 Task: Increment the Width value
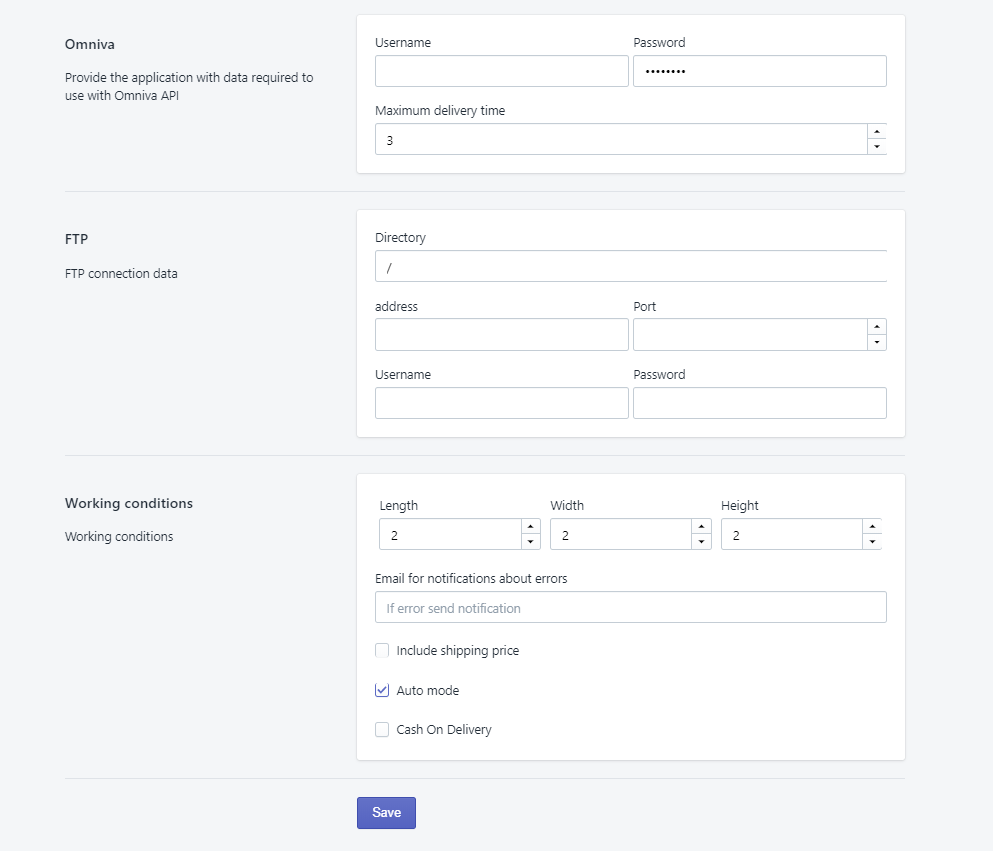tap(702, 526)
